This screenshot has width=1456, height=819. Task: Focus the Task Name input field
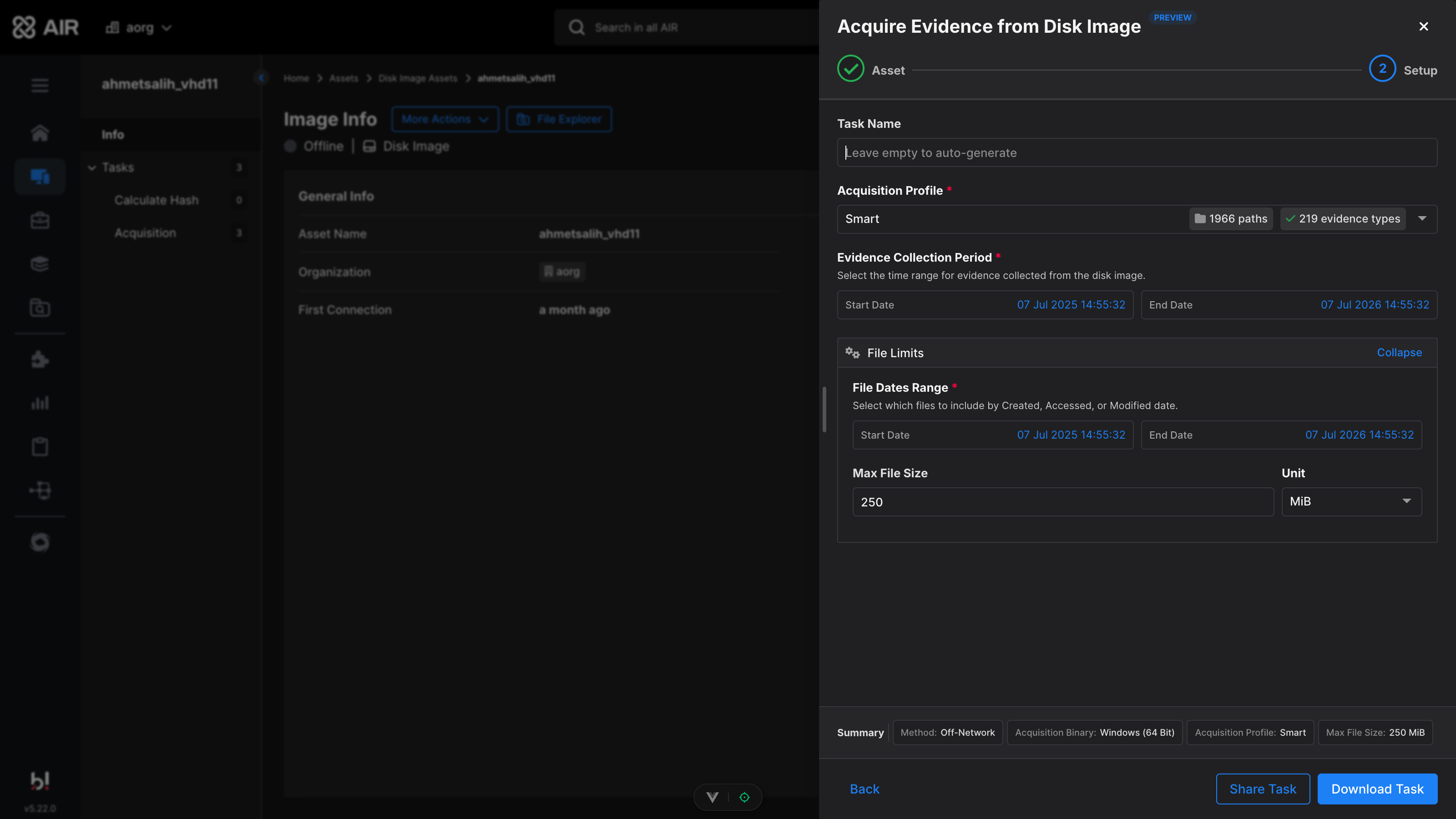point(1137,152)
